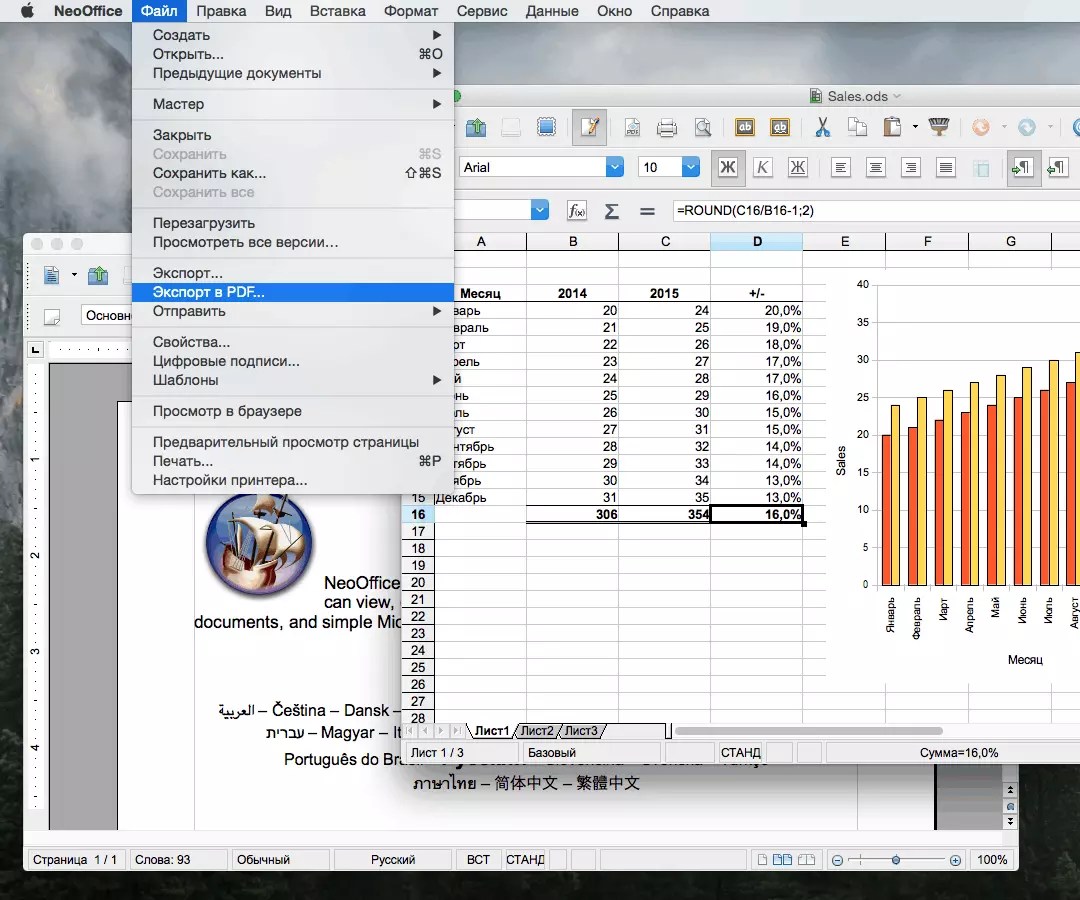This screenshot has height=900, width=1080.
Task: Choose Открыть... menu item
Action: 293,54
